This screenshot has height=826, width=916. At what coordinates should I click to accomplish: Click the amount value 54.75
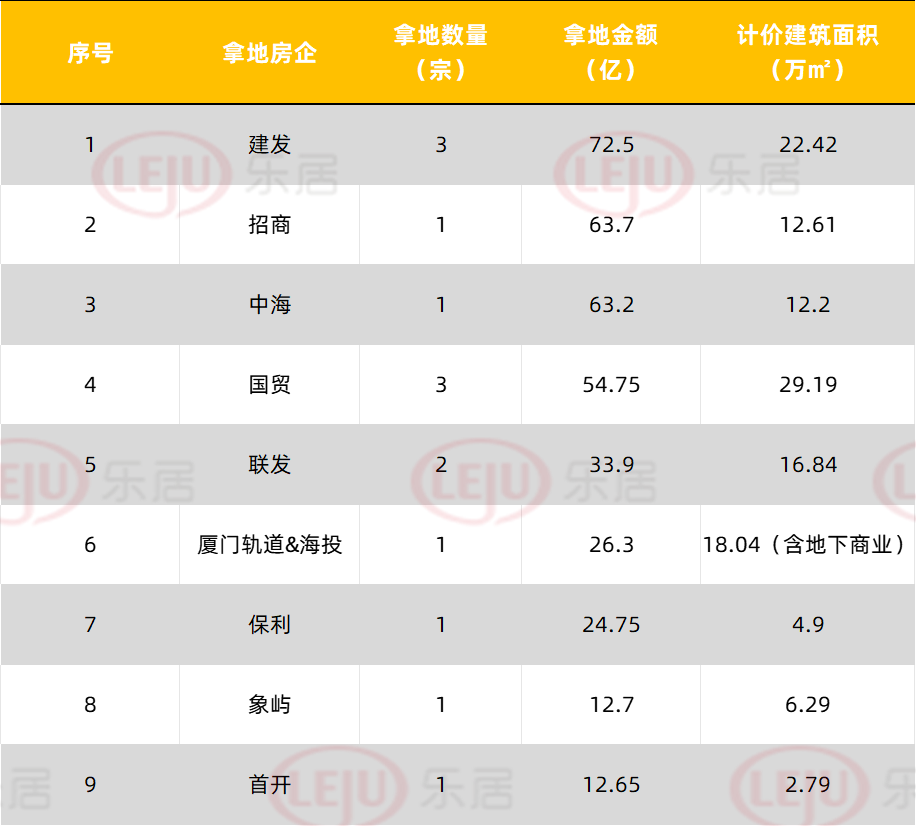(611, 384)
